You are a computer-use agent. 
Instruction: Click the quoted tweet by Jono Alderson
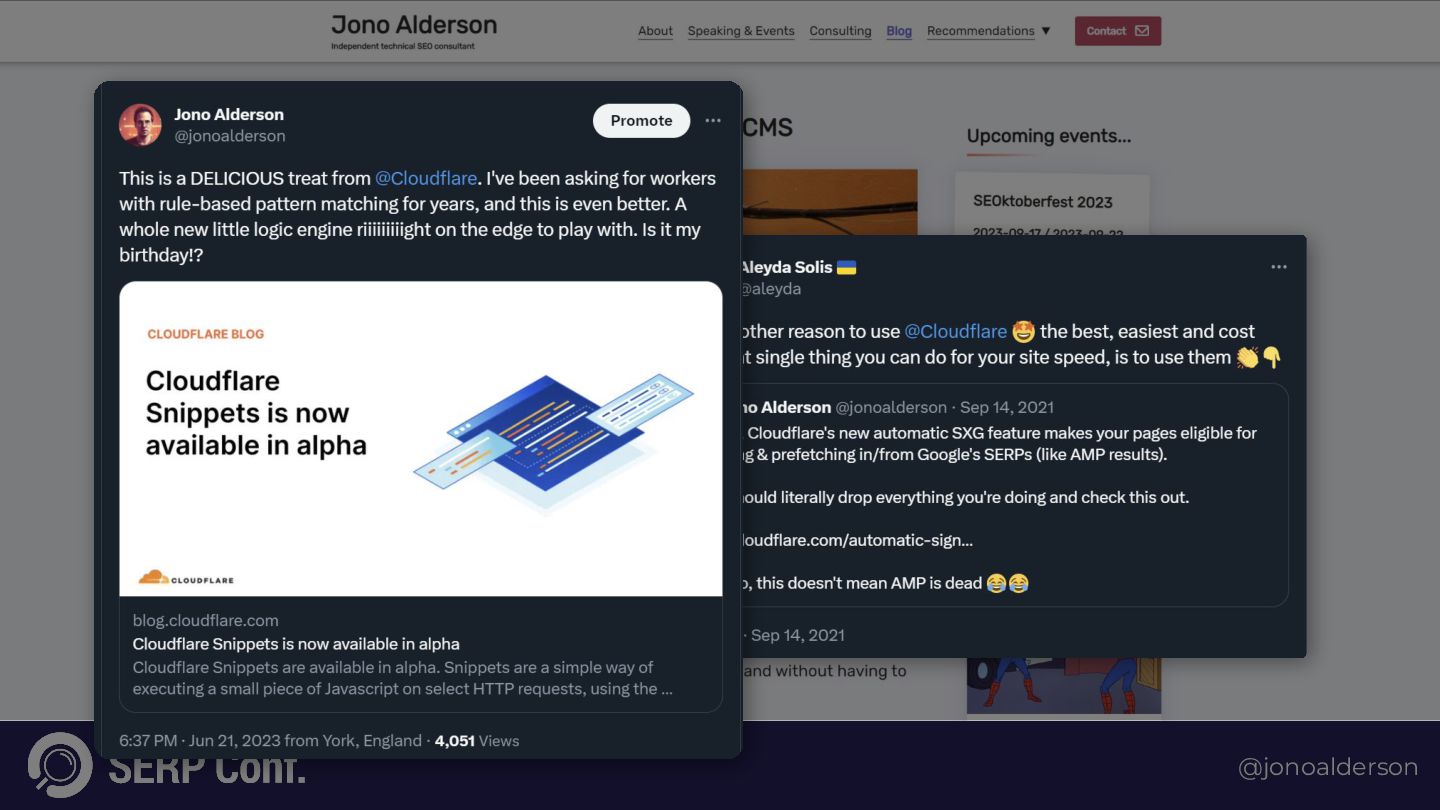(1014, 495)
